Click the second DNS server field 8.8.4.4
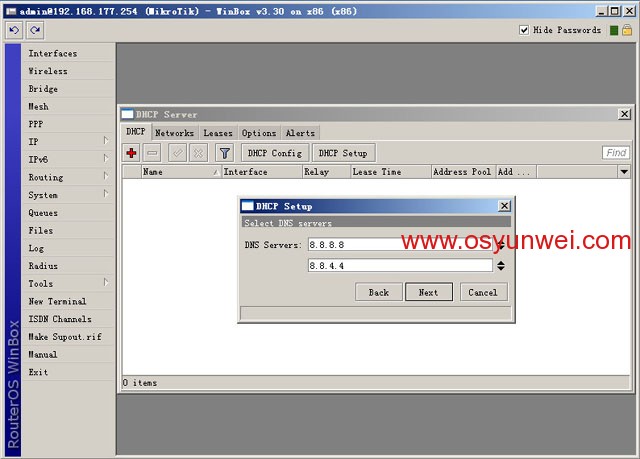 [400, 266]
